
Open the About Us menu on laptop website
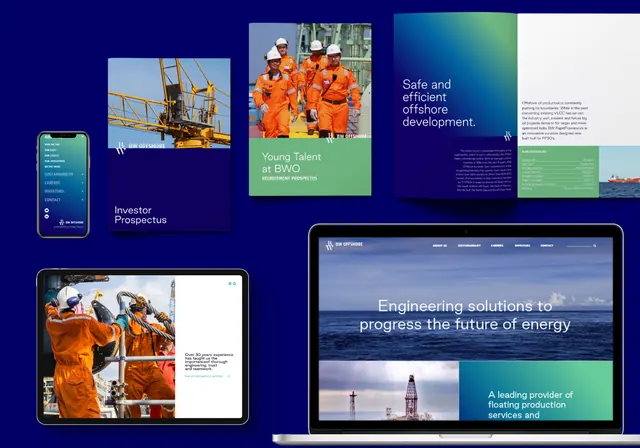tap(440, 246)
